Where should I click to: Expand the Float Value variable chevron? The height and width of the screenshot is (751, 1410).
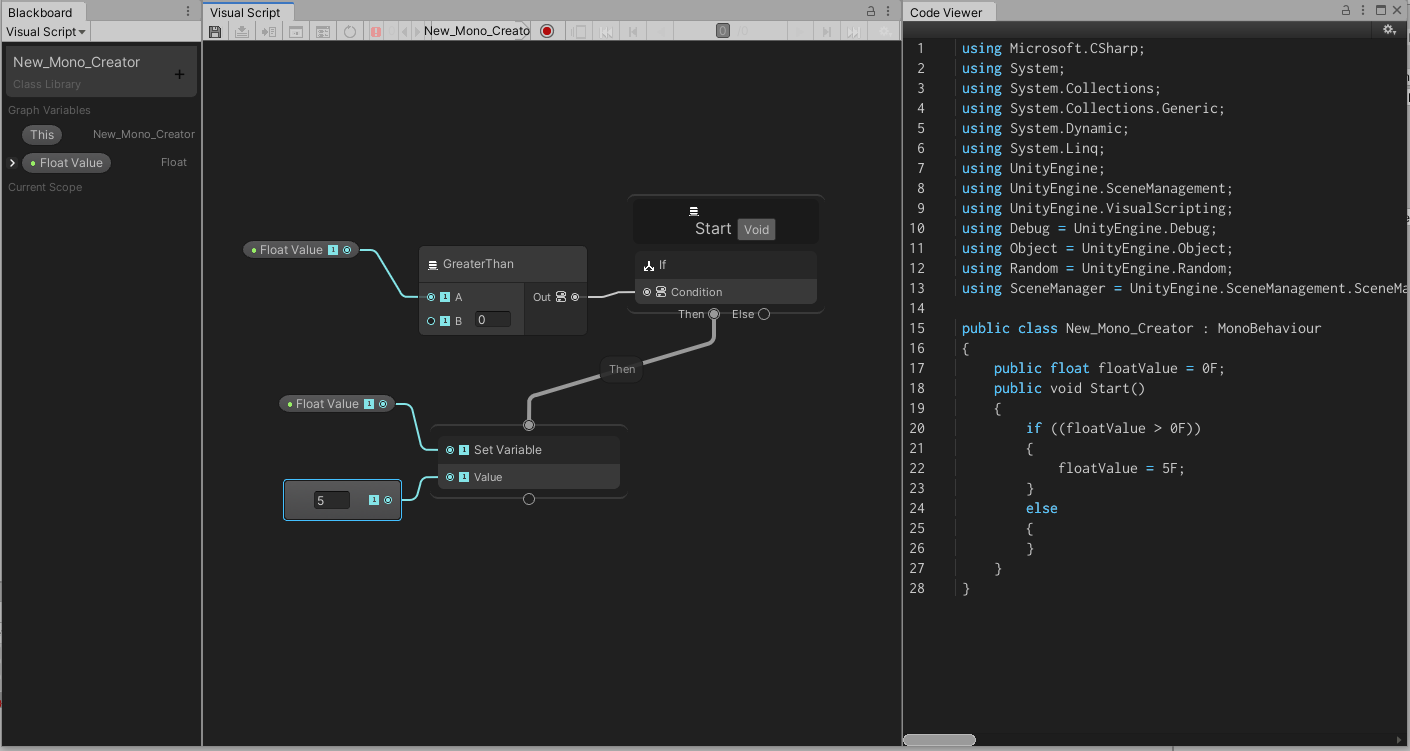click(10, 162)
